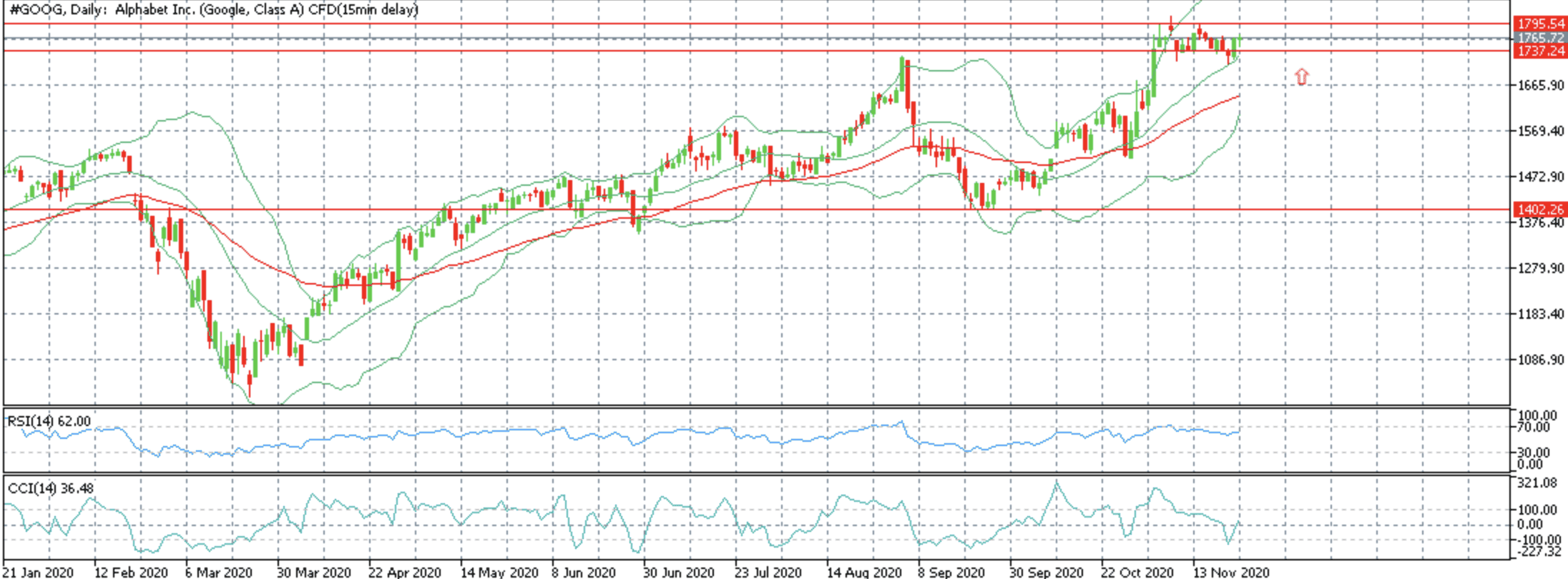The image size is (1568, 579).
Task: Click the #GOOG Daily Alphabet Inc. chart title
Action: click(x=215, y=10)
